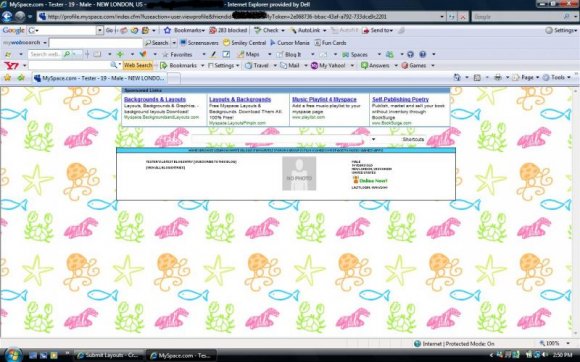
Task: Switch to the MySpace.com Tester browser tab
Action: [x=99, y=78]
